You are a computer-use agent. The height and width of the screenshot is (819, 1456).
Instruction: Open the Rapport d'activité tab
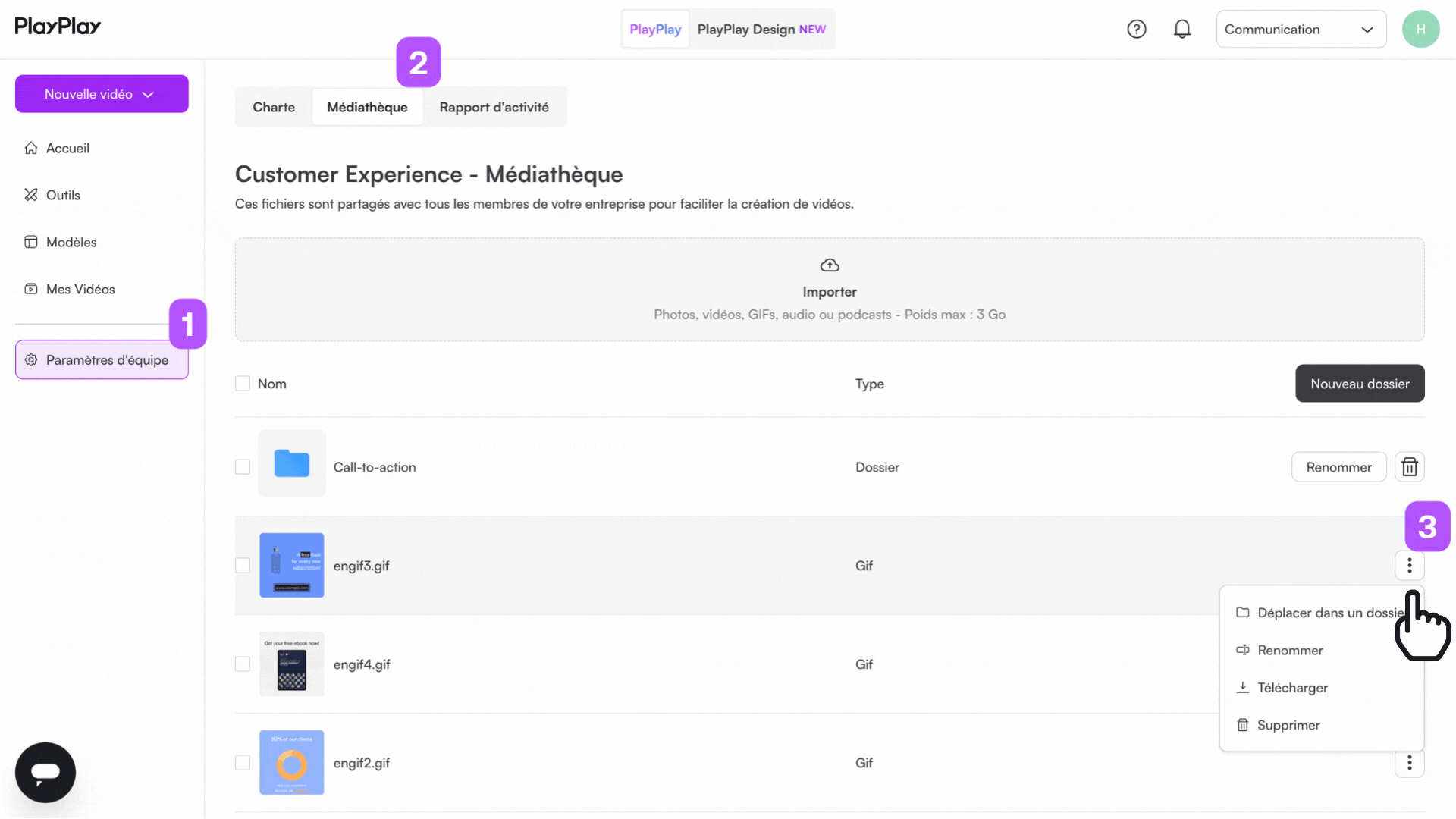click(494, 107)
